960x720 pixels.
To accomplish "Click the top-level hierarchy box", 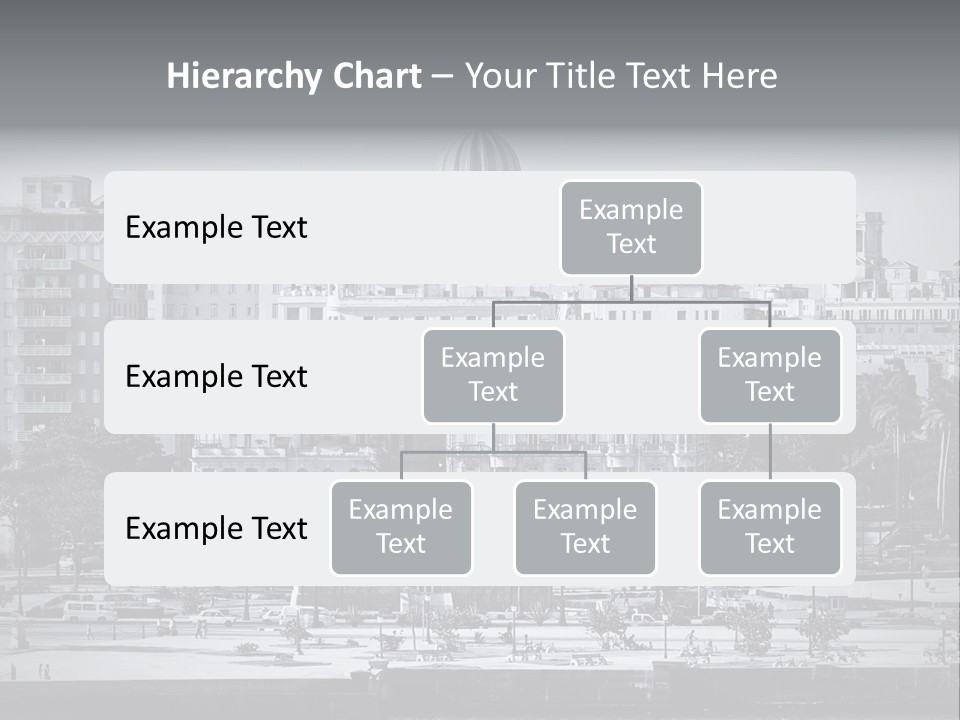I will coord(631,227).
